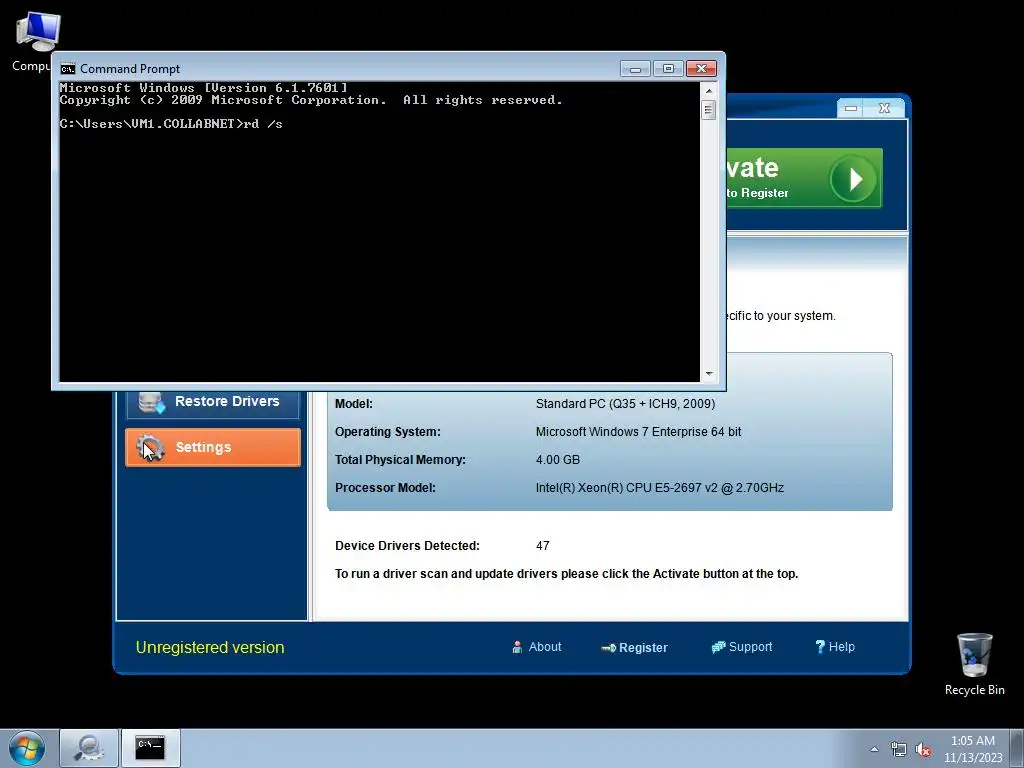Screen dimensions: 1024x768
Task: Close the driver utility window with X
Action: (884, 108)
